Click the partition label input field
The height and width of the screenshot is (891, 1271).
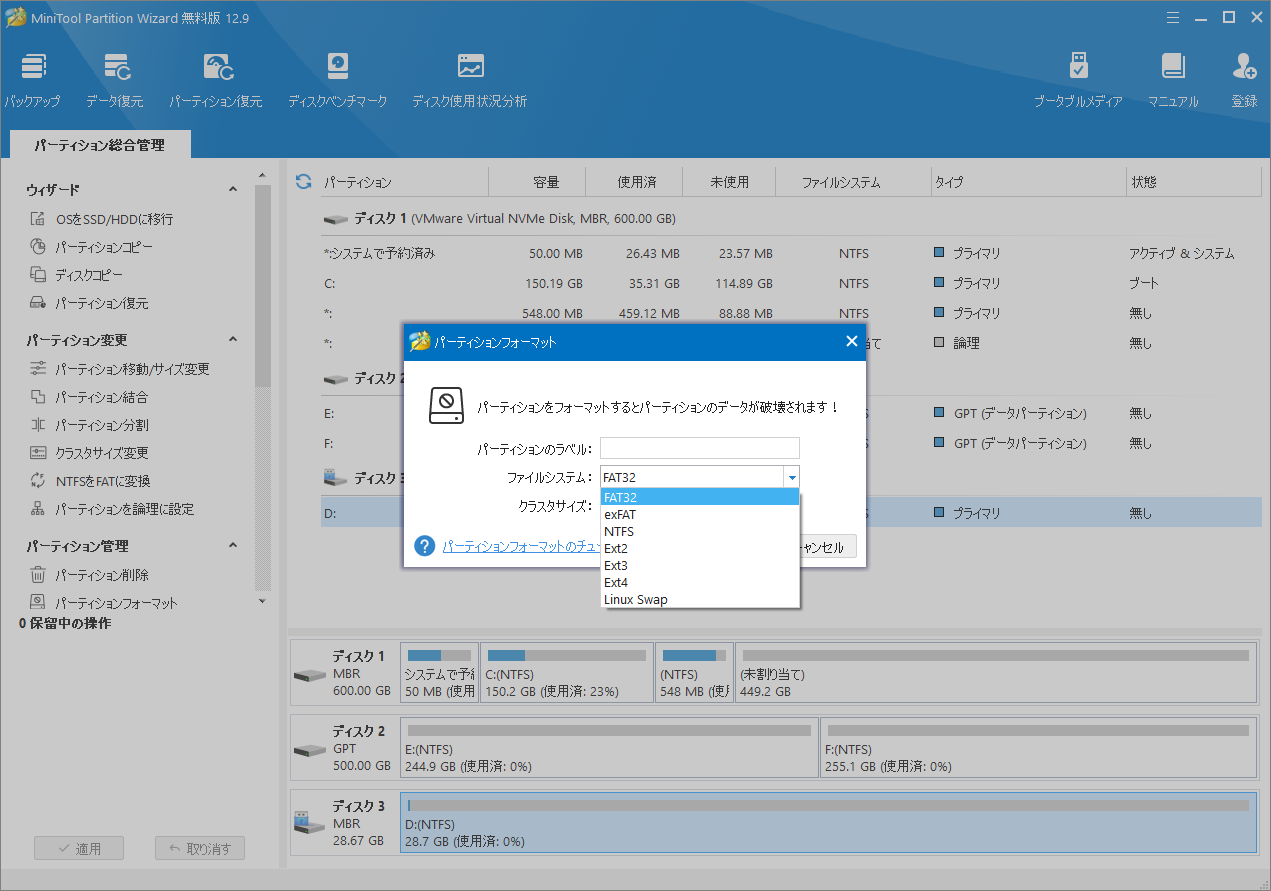point(700,448)
